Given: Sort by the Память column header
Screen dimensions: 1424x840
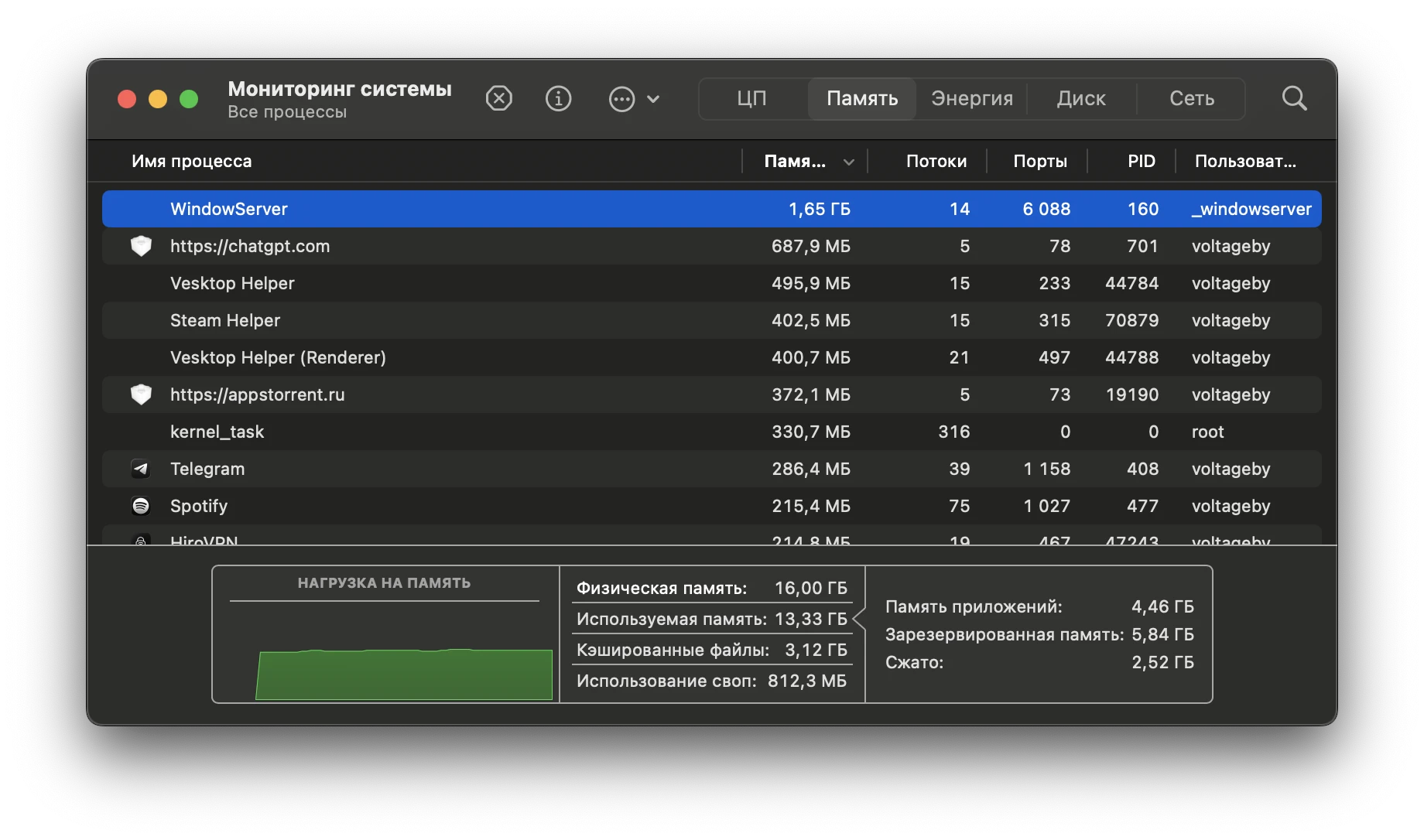Looking at the screenshot, I should pos(805,161).
